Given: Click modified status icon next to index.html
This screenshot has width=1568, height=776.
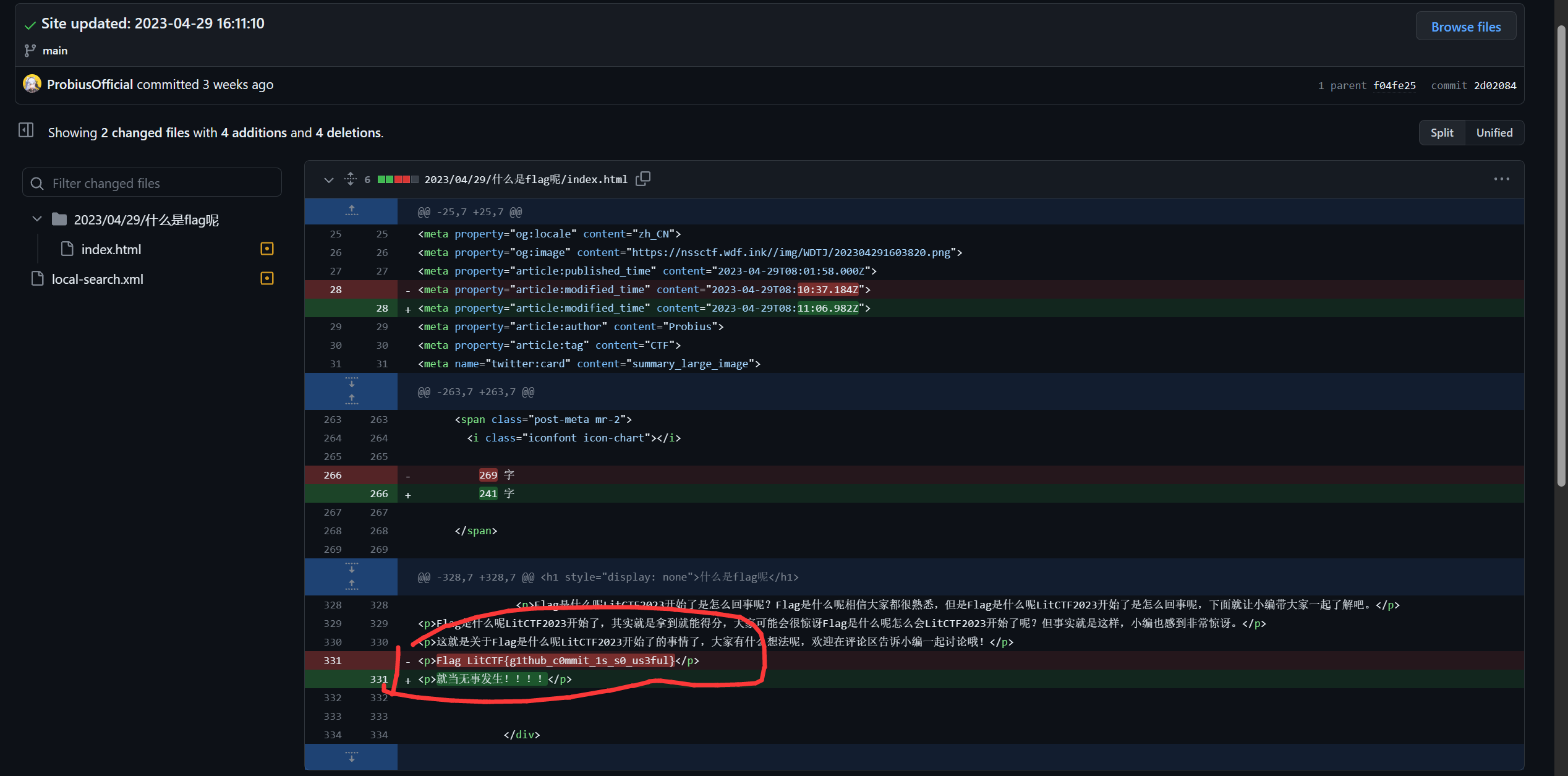Looking at the screenshot, I should click(267, 249).
